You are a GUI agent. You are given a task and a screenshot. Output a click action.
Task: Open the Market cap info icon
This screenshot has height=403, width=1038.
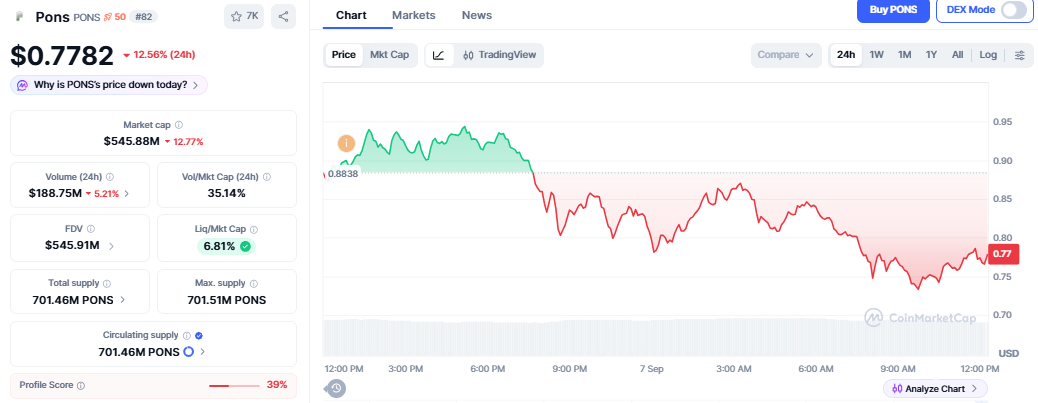179,124
